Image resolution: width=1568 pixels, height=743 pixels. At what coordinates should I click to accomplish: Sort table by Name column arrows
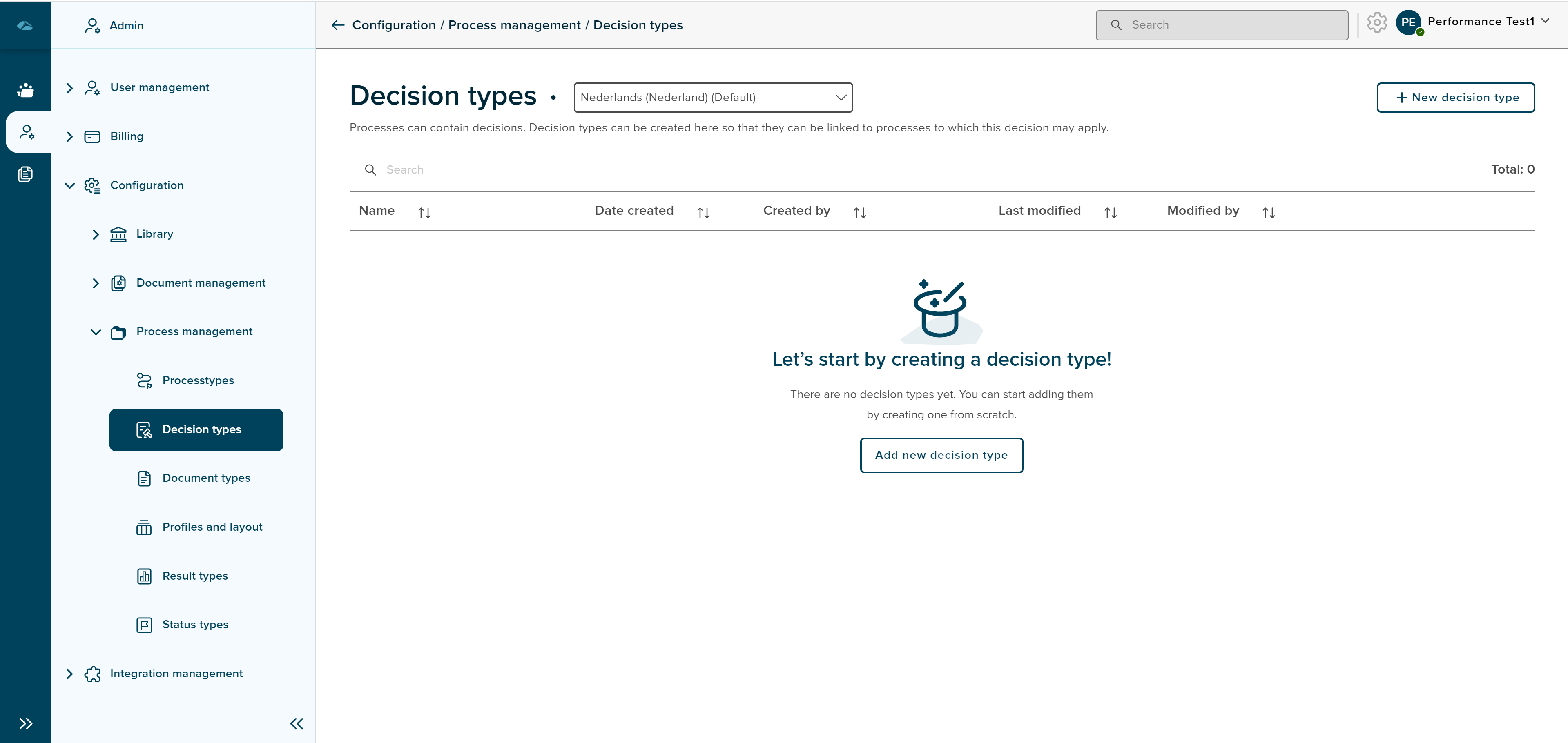click(x=424, y=212)
